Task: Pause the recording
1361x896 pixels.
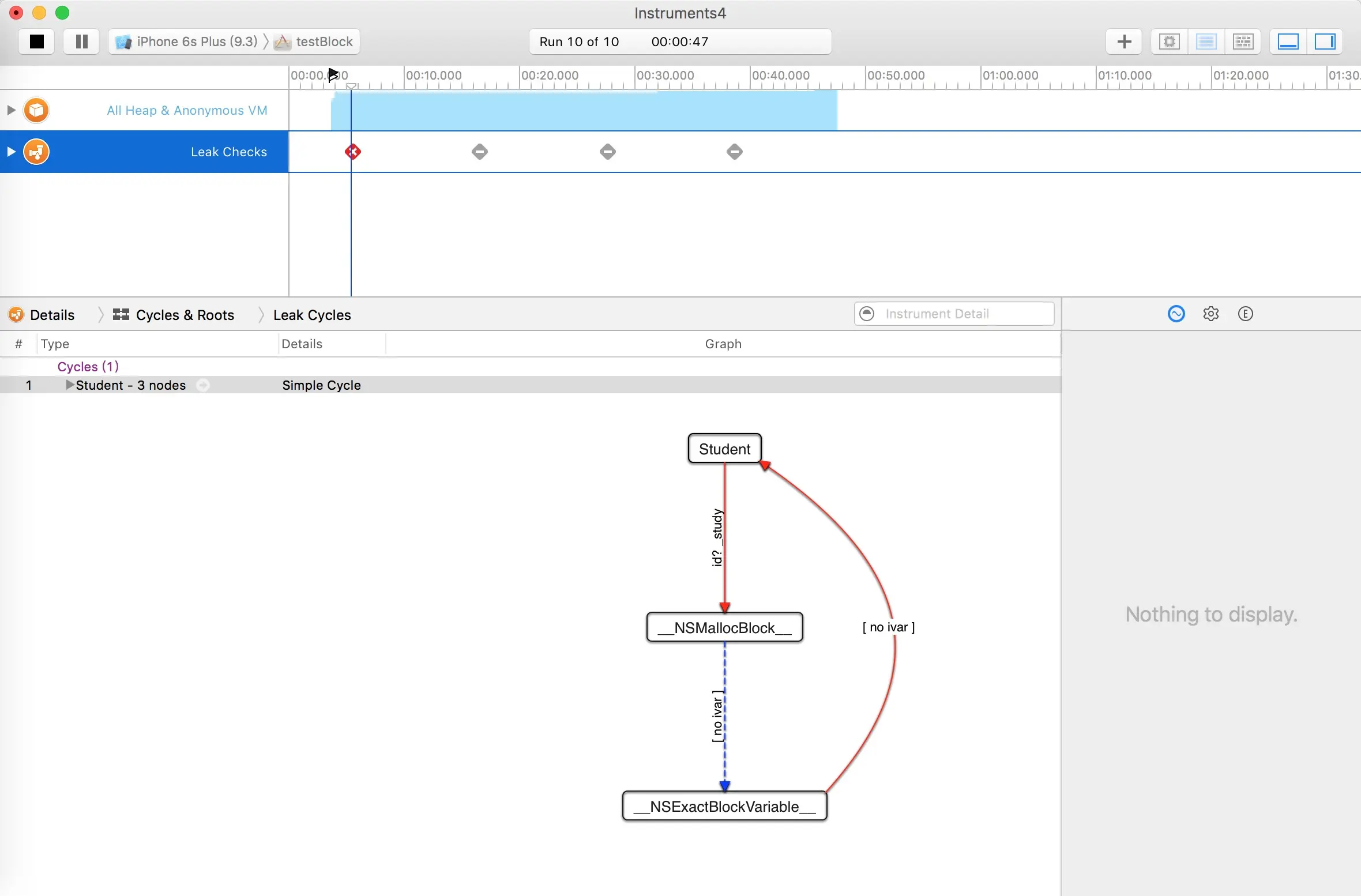Action: (x=81, y=42)
